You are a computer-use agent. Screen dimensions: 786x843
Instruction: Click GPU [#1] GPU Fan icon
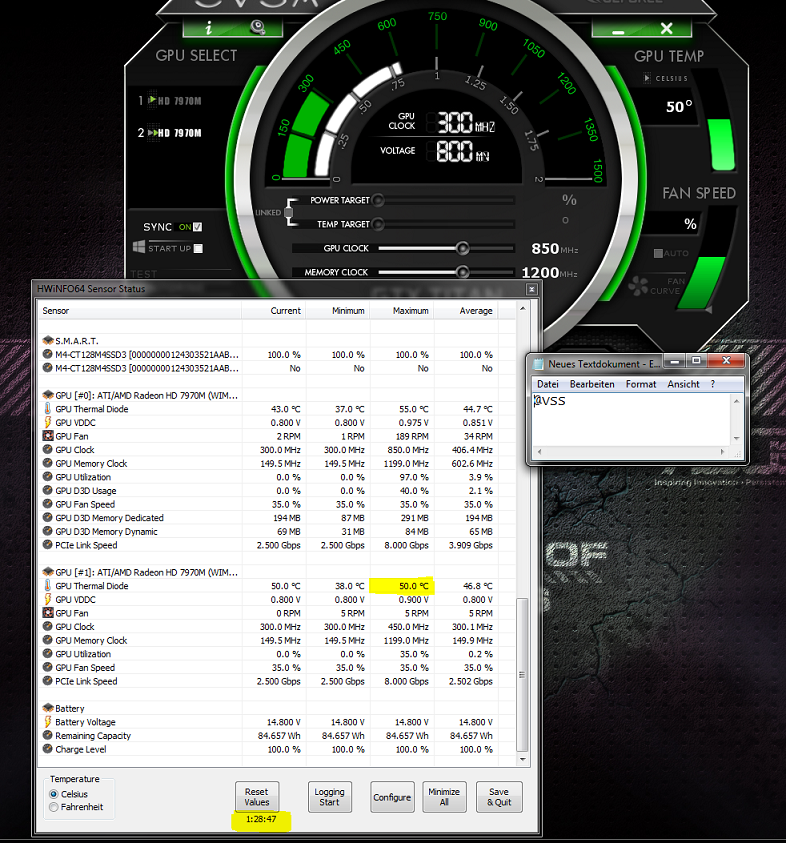point(48,613)
